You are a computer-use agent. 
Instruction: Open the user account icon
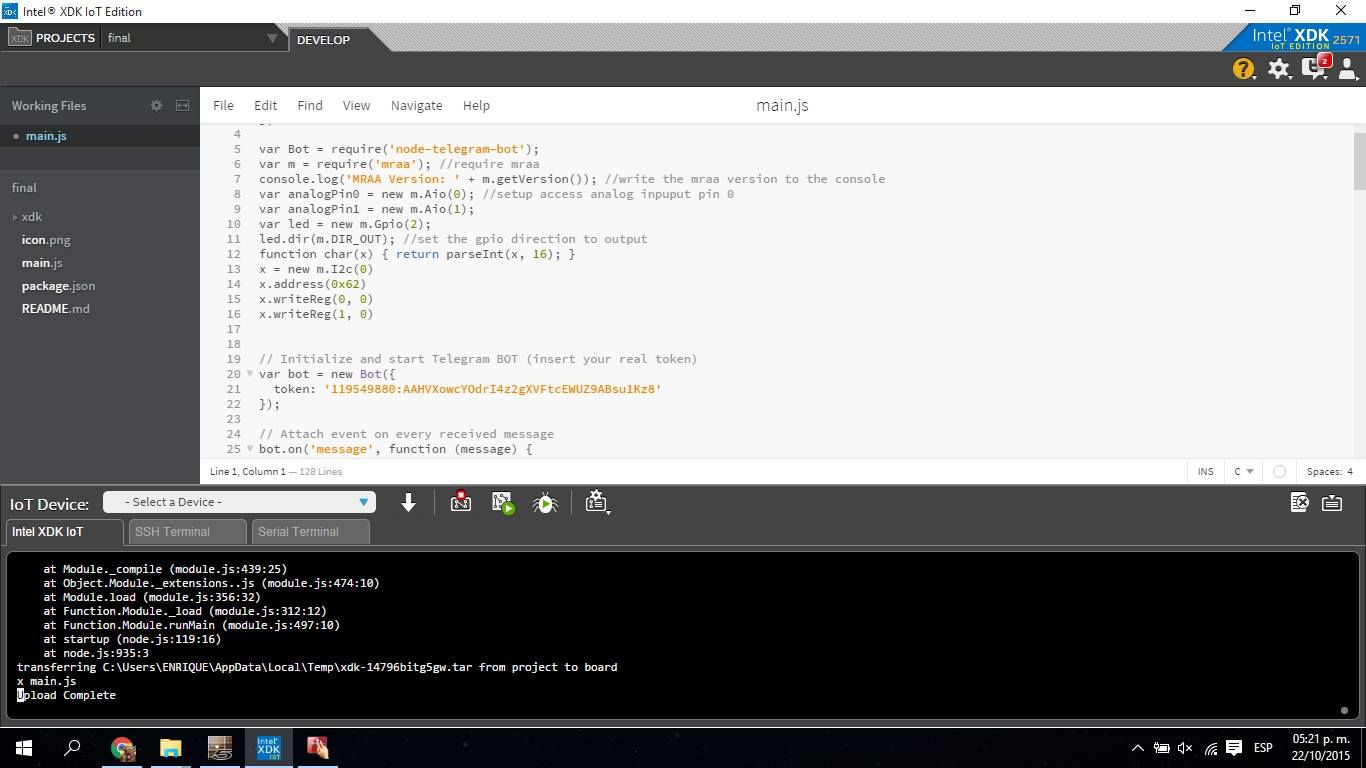pyautogui.click(x=1346, y=69)
